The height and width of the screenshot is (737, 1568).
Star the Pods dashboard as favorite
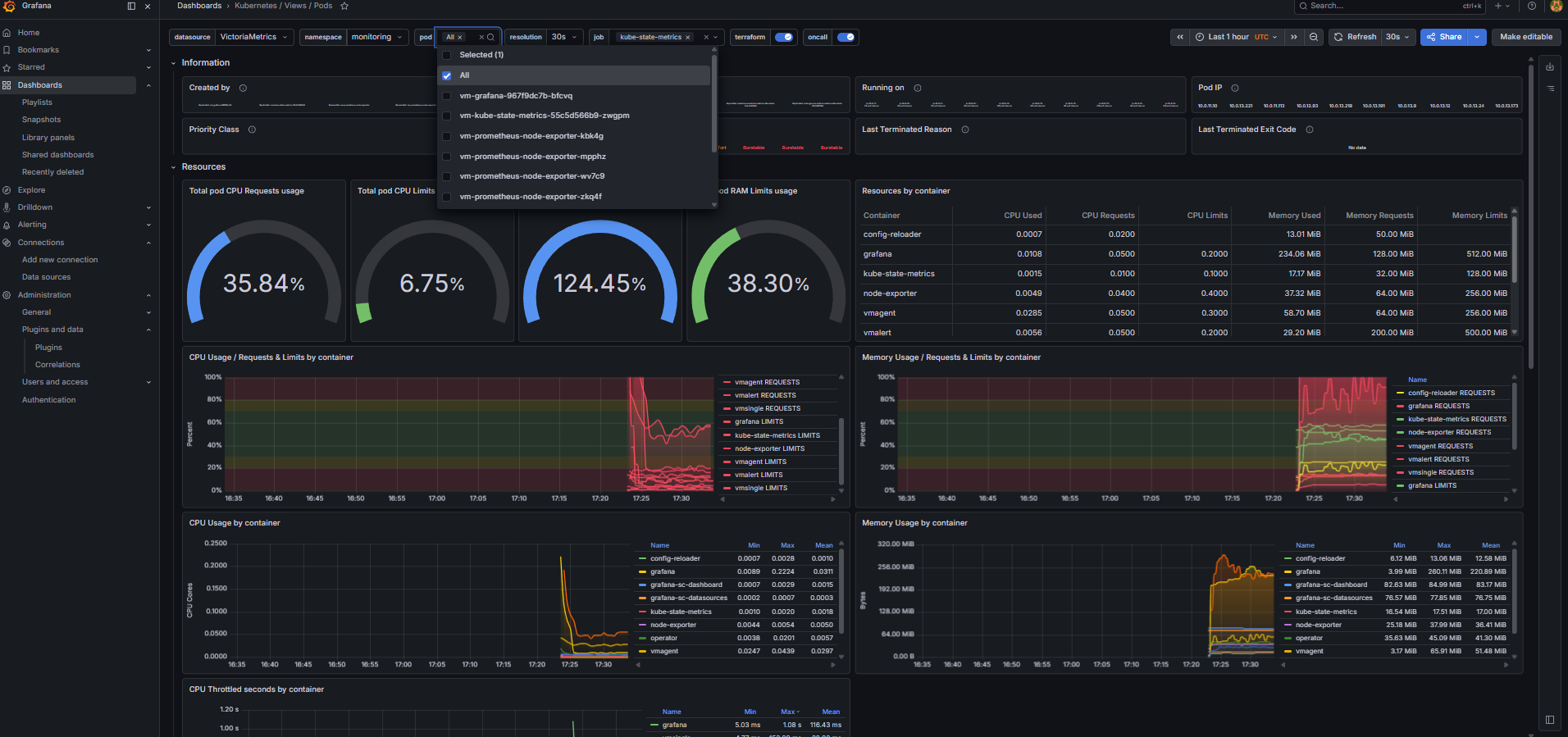[x=344, y=6]
